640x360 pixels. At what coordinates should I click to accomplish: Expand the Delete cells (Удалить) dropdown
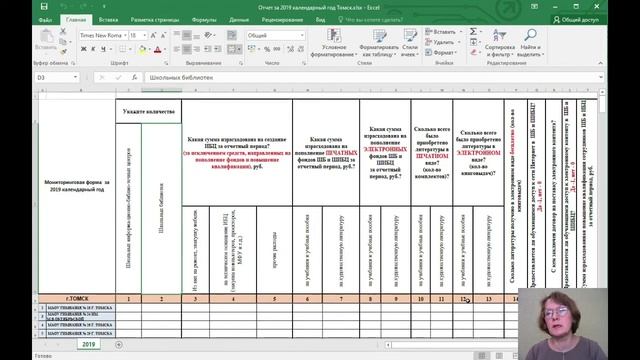(x=459, y=42)
